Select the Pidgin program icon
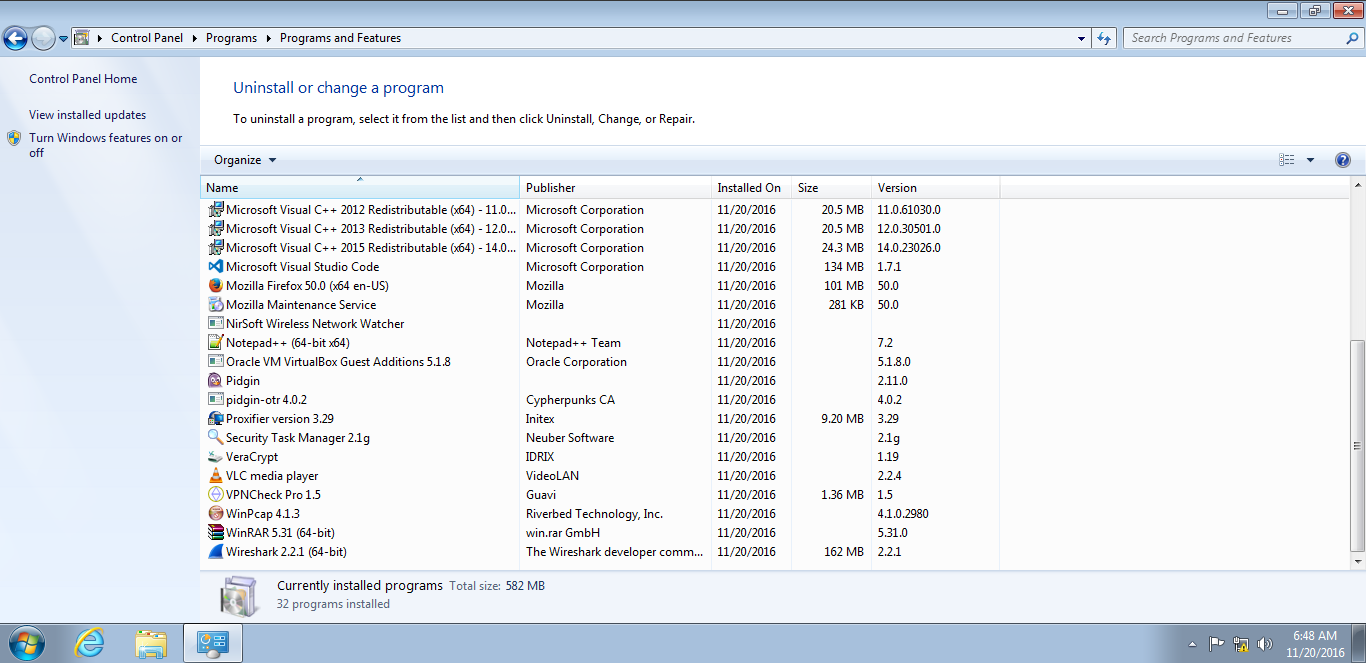Viewport: 1366px width, 663px height. (215, 381)
